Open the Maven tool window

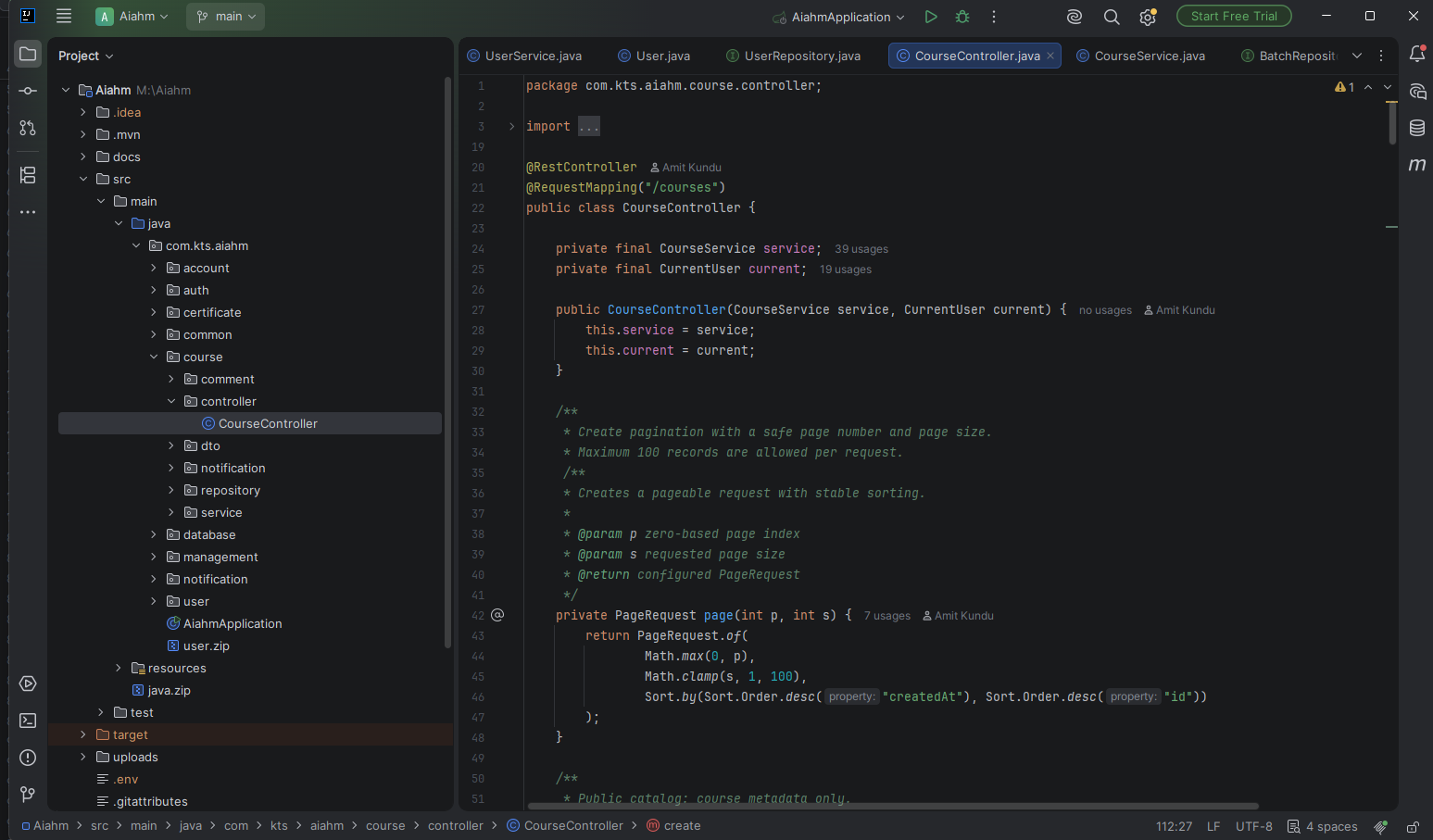[1417, 165]
